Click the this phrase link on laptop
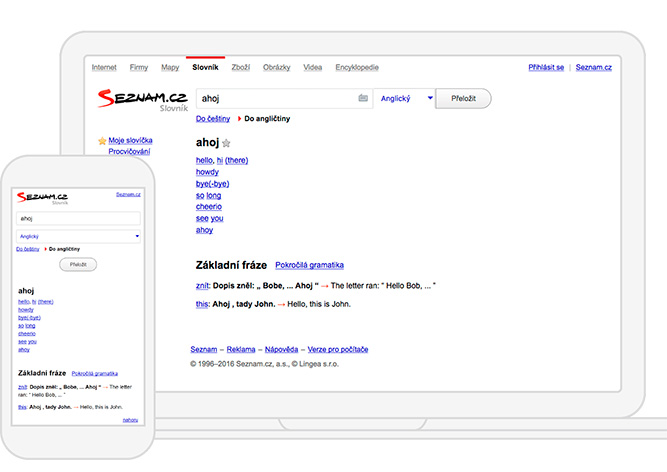The image size is (667, 472). click(202, 304)
